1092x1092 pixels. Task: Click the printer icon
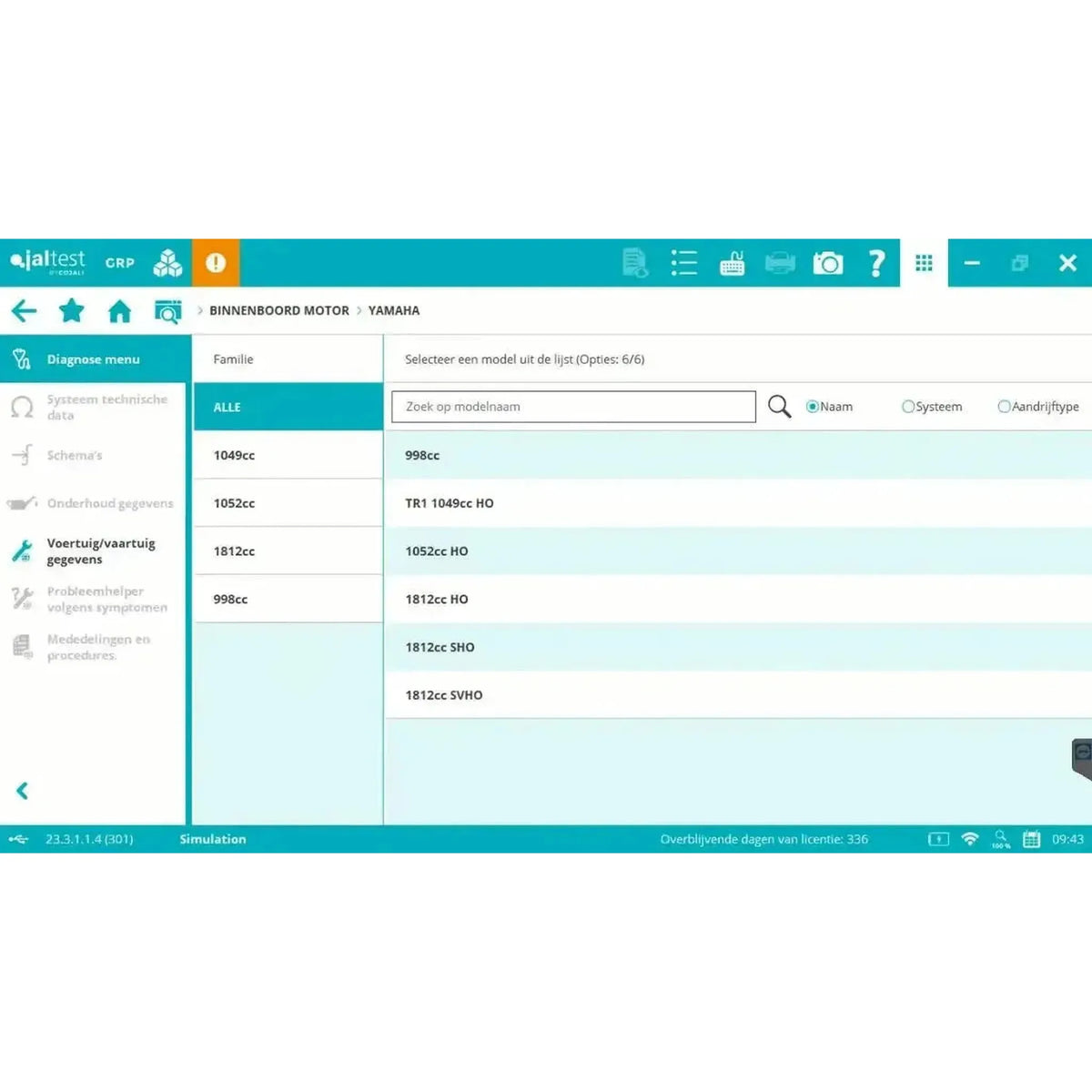point(780,263)
